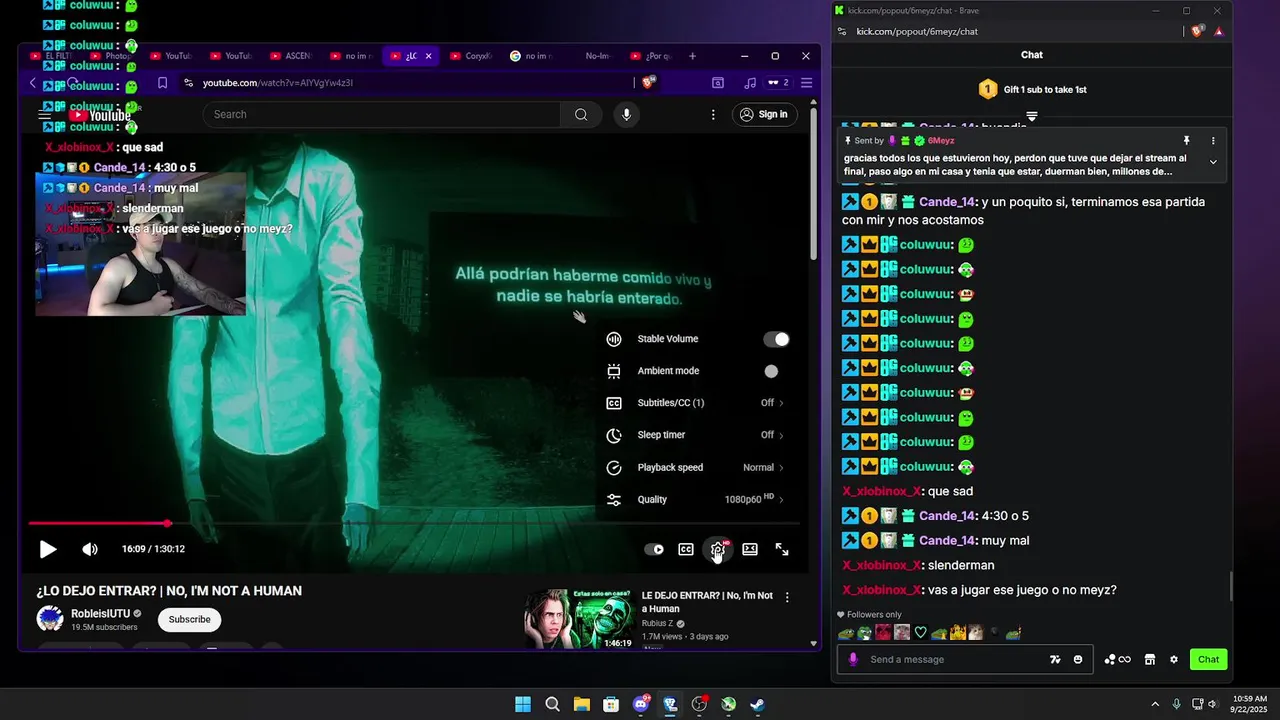This screenshot has width=1280, height=720.
Task: Click the Kick chat scrollbar
Action: coord(1230,586)
